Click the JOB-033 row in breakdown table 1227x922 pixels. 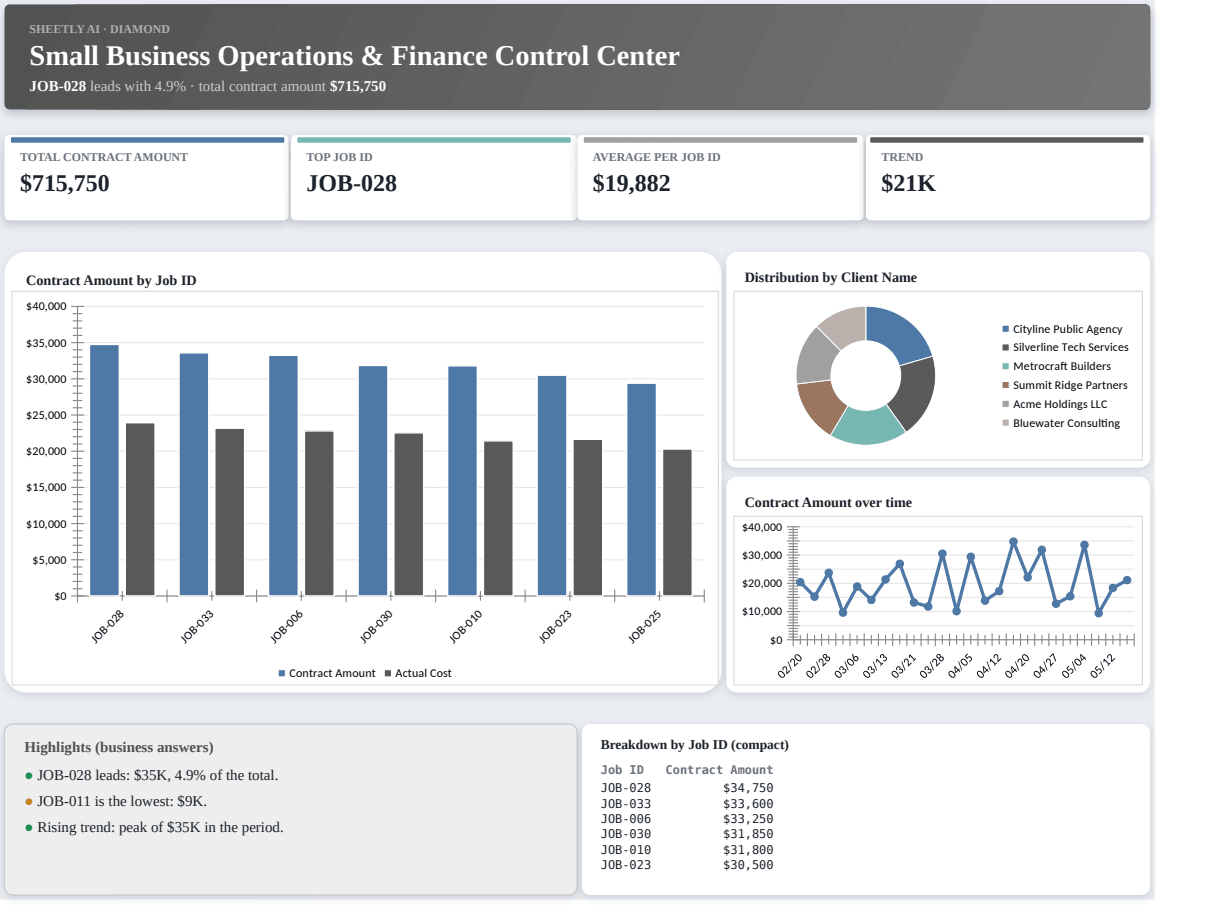pyautogui.click(x=687, y=804)
